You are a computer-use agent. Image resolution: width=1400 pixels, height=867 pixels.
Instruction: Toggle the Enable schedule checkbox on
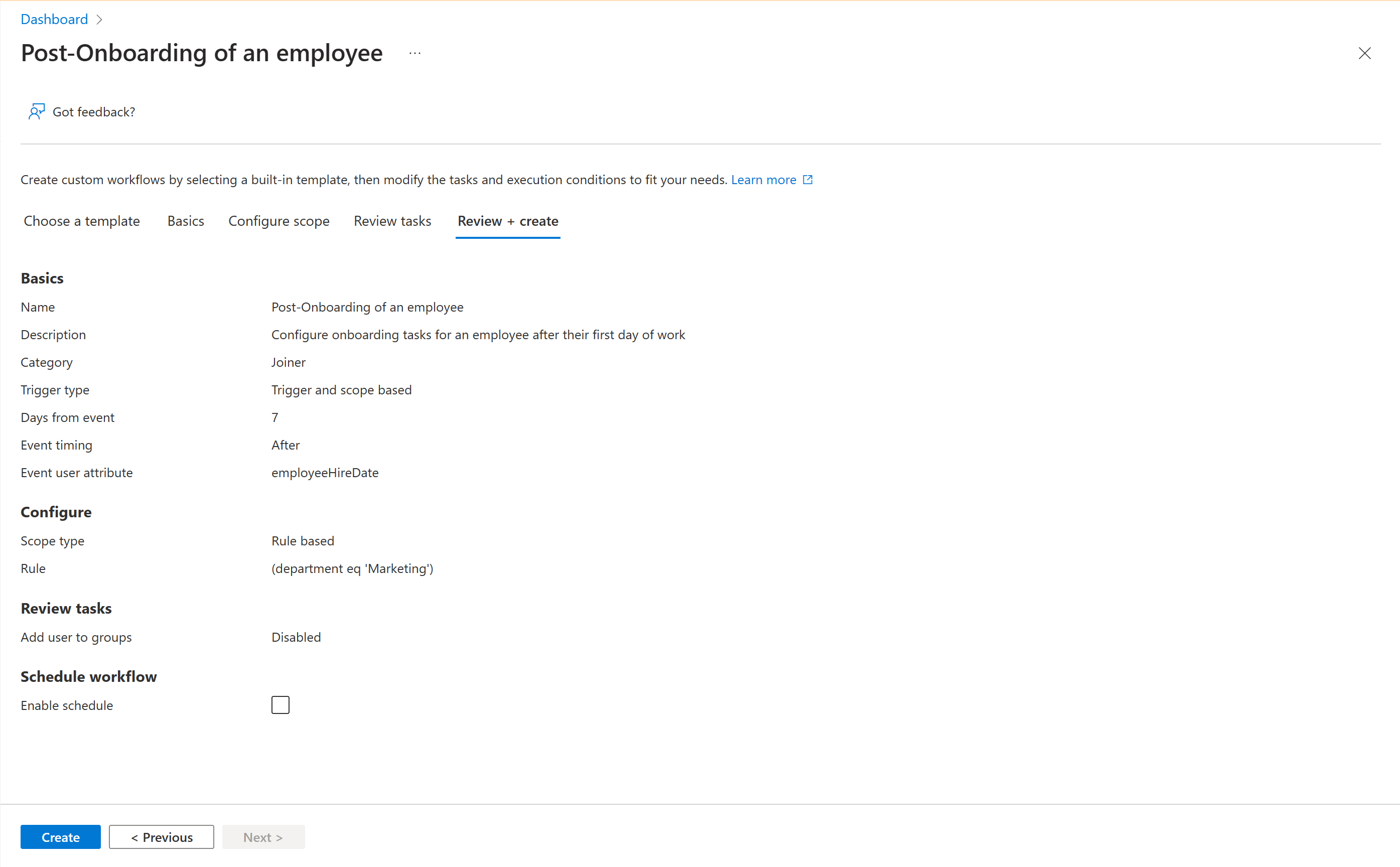(280, 705)
